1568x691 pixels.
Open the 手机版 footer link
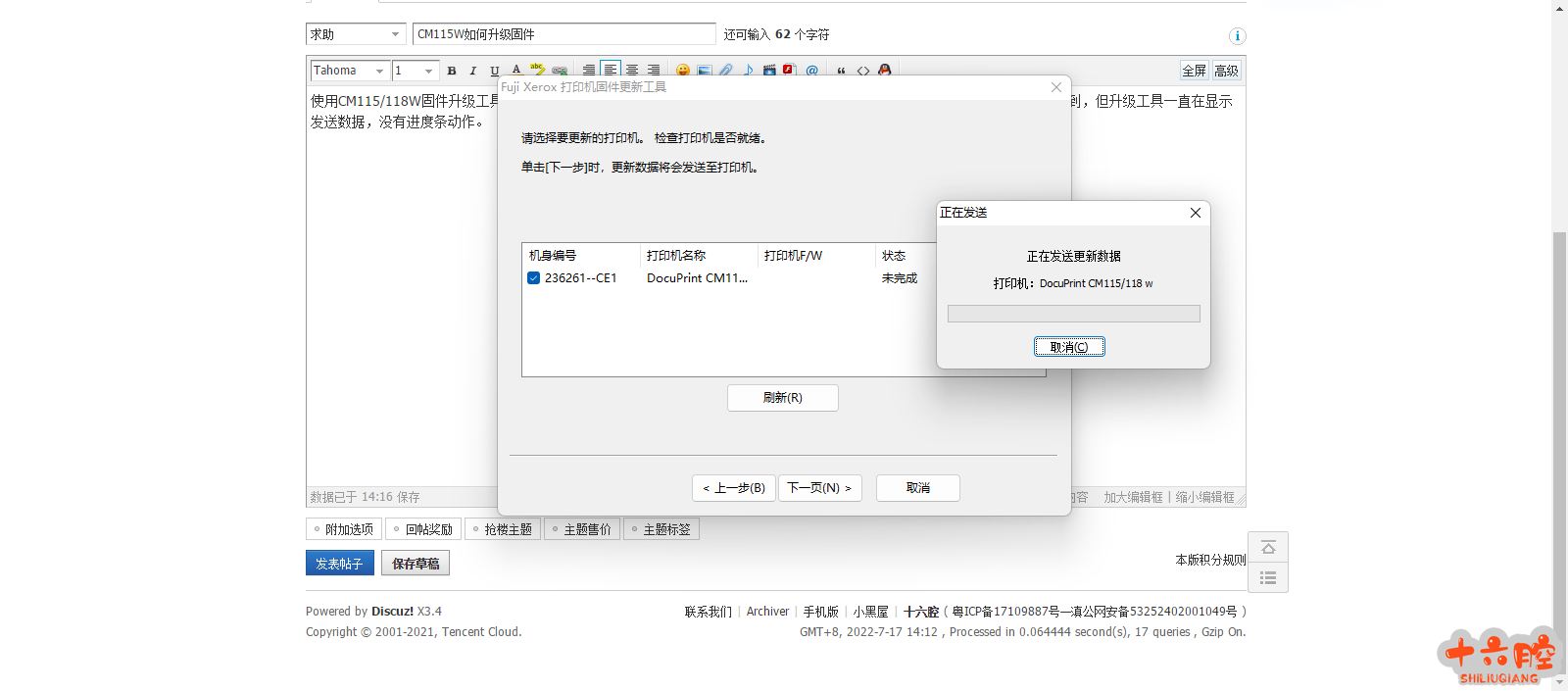point(821,612)
